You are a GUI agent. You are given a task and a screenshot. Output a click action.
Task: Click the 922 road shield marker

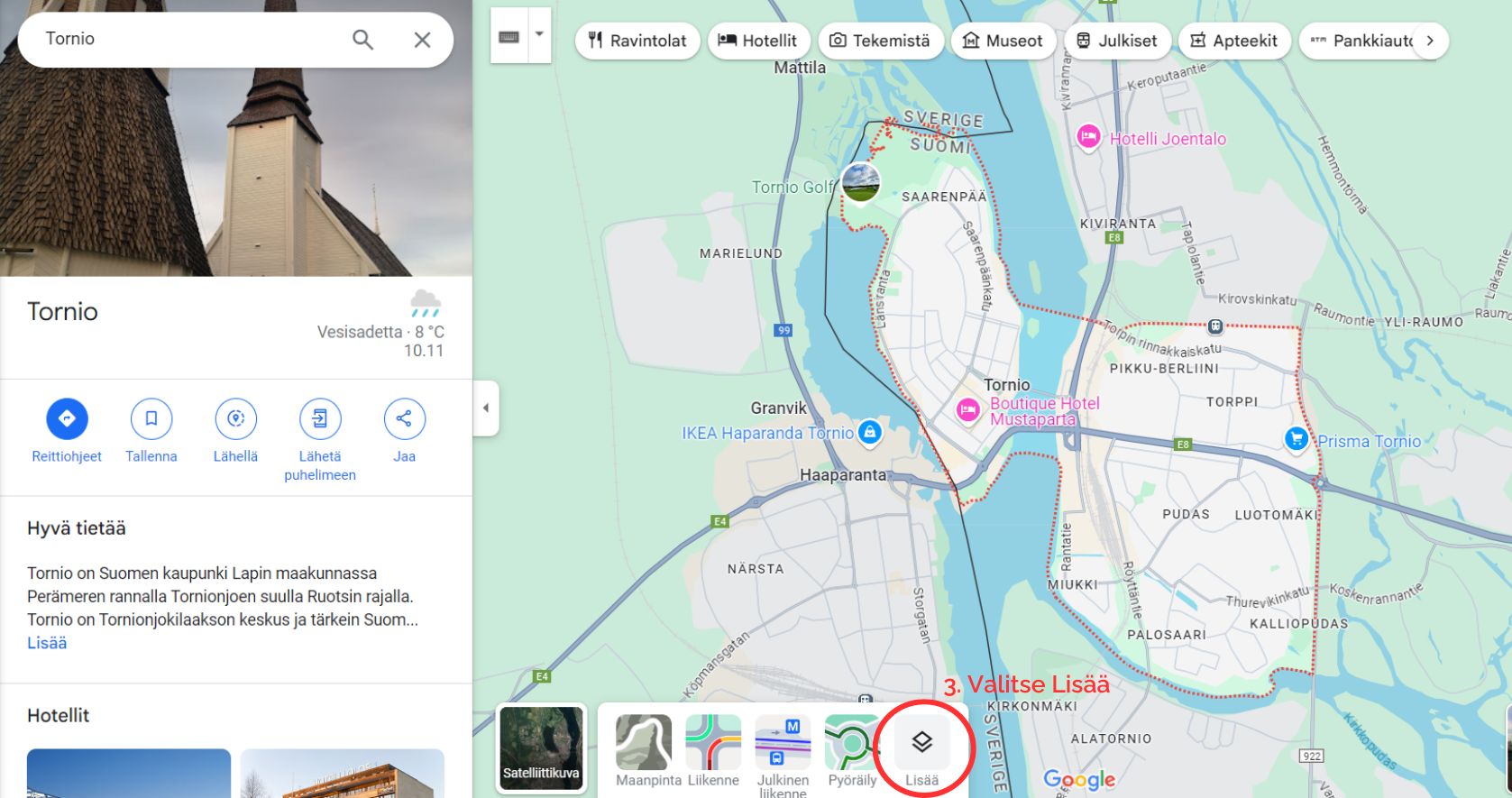tap(1311, 757)
